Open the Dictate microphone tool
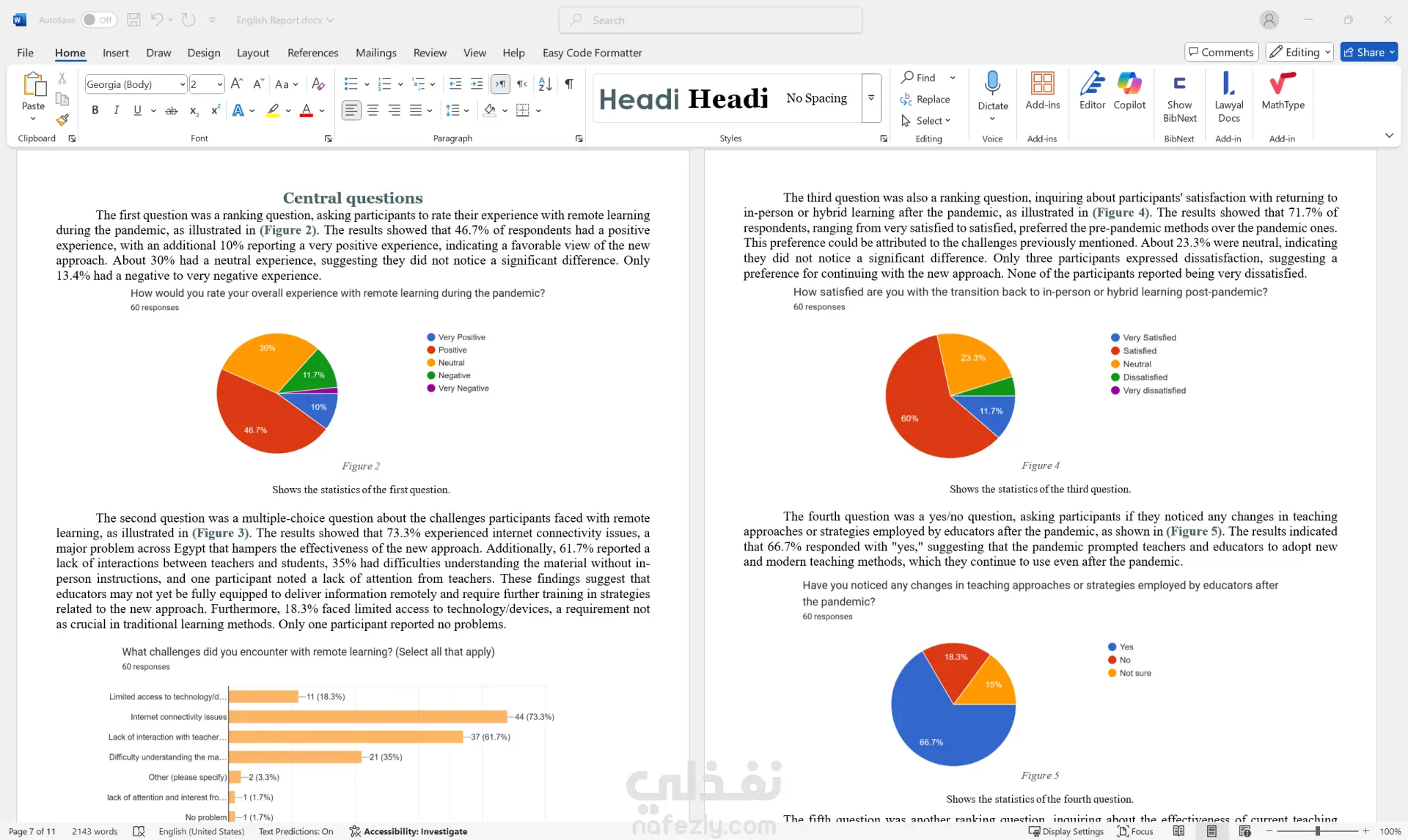The width and height of the screenshot is (1408, 840). 992,84
